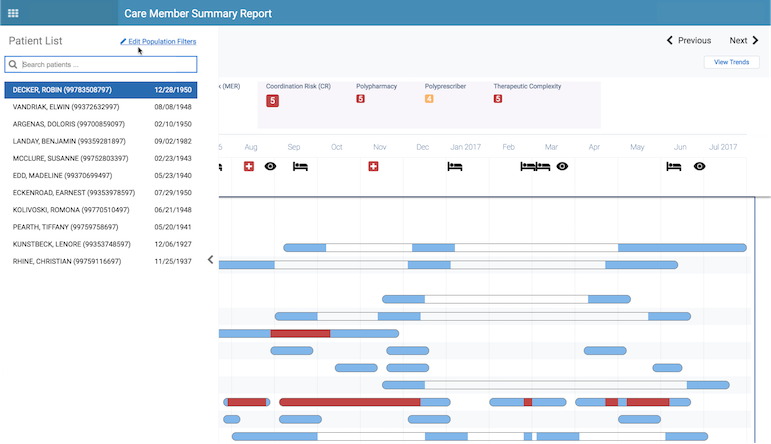Click the Polypharmacy score badge 5
771x444 pixels.
click(x=360, y=99)
